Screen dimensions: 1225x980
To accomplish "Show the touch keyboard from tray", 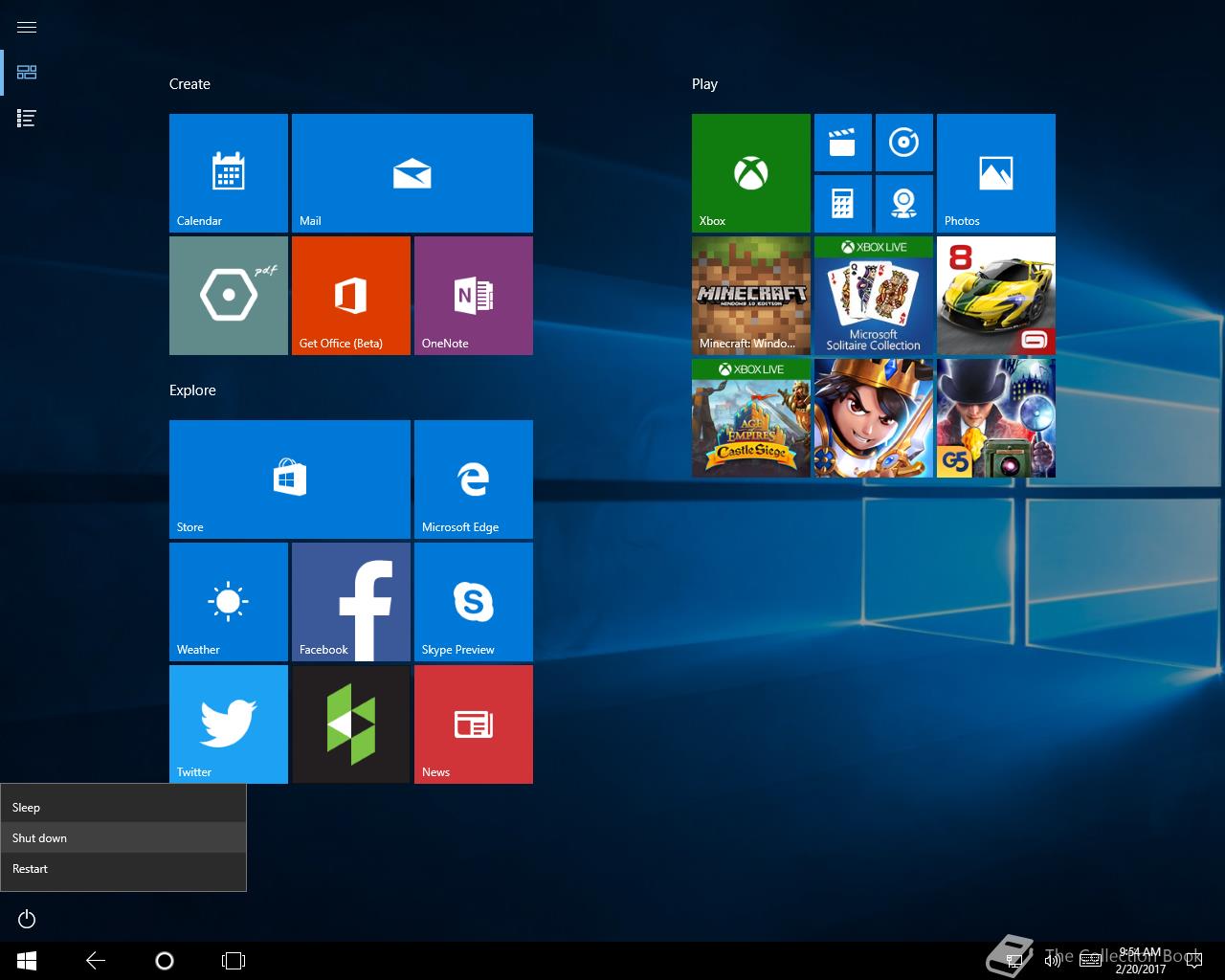I will click(1090, 961).
